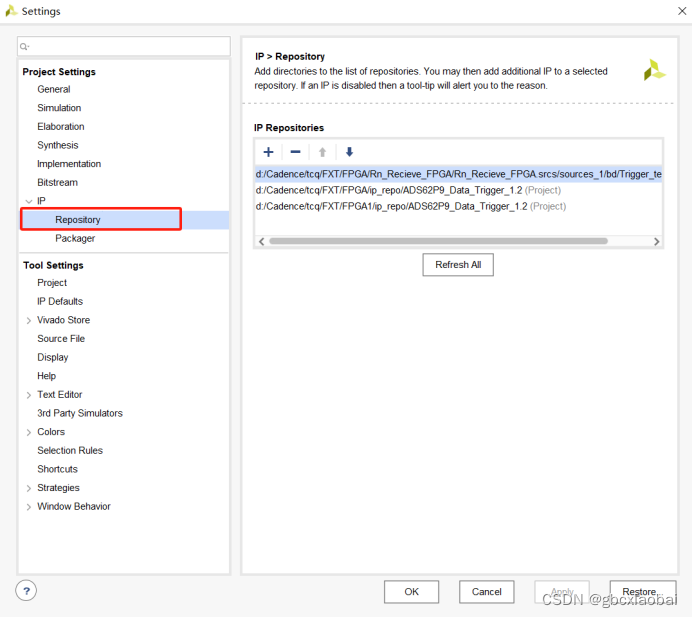The image size is (692, 618).
Task: Select the Rn_Recieve_FPGA.srcs repository path
Action: [x=459, y=174]
